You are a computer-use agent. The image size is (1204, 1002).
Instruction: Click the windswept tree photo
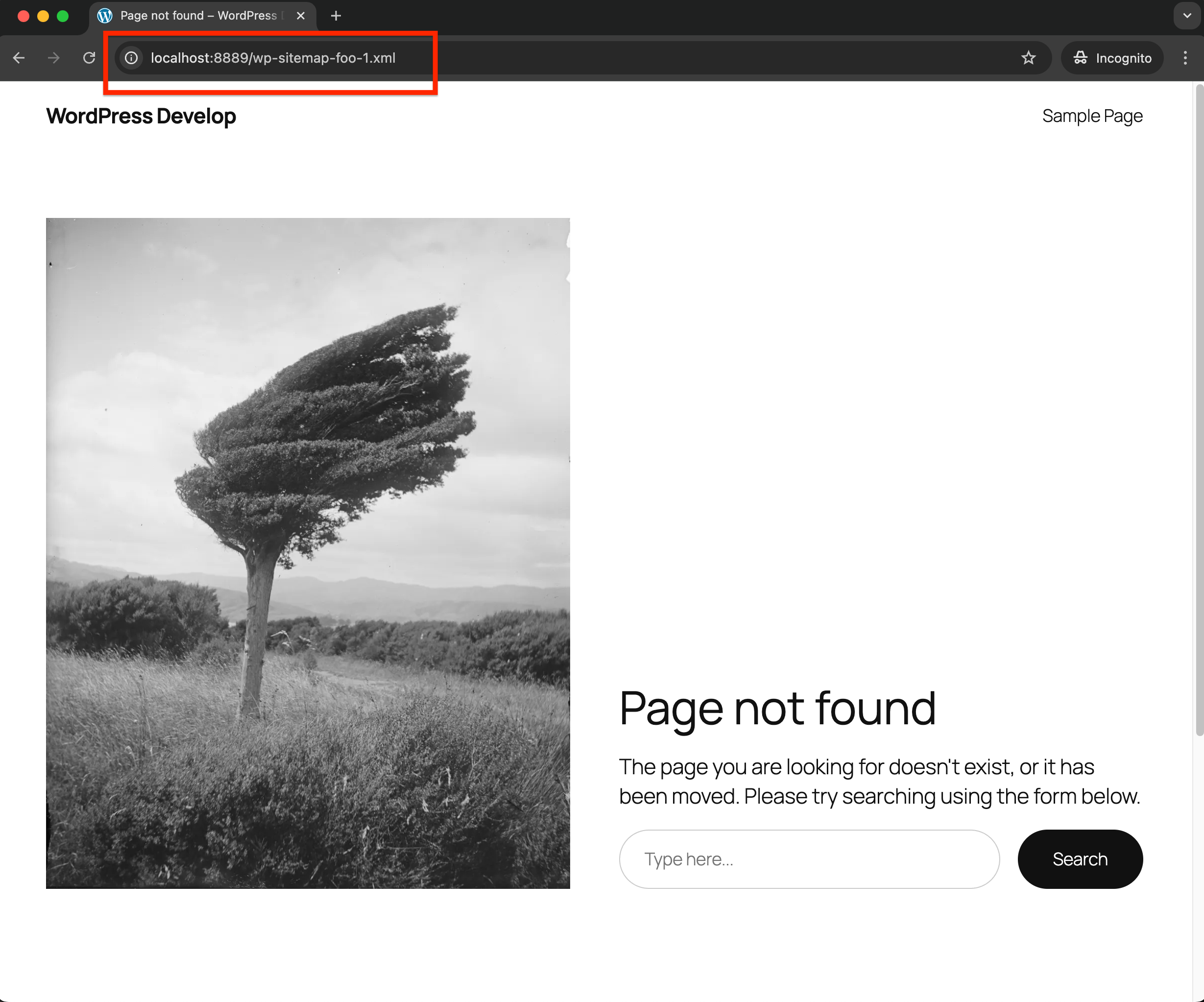pyautogui.click(x=308, y=552)
